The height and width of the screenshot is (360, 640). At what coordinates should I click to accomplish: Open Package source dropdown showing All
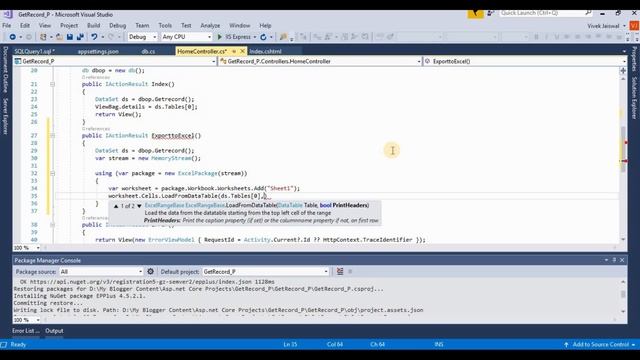tap(101, 271)
